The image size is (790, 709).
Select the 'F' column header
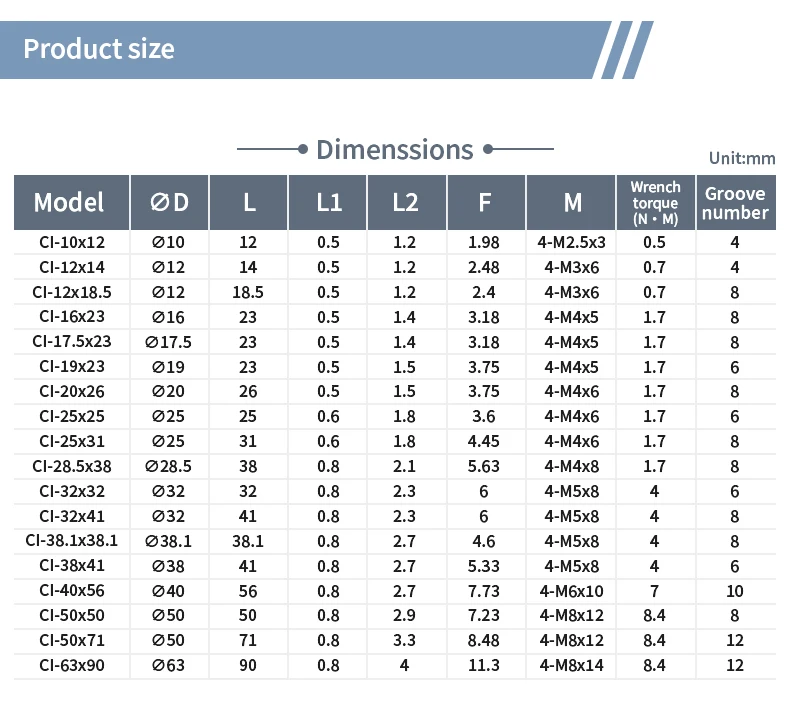[486, 203]
